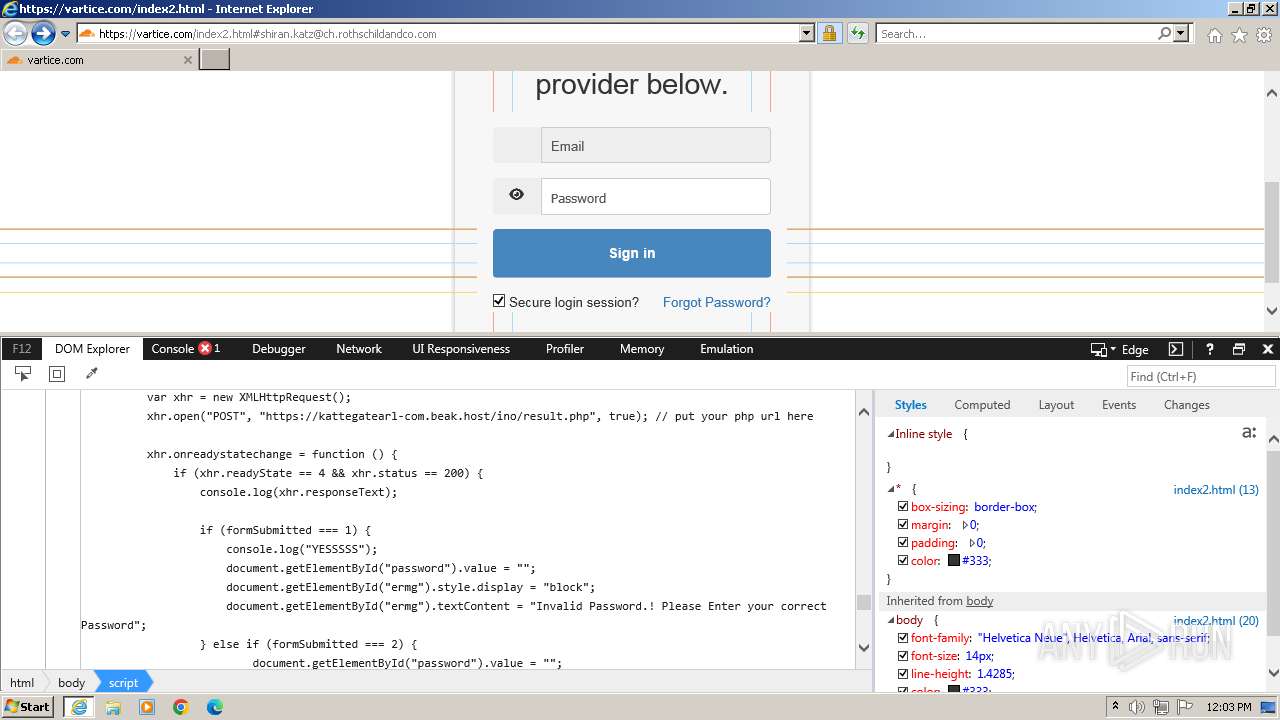Open the recent pages dropdown arrow
Screen dimensions: 1280x720
(x=66, y=34)
